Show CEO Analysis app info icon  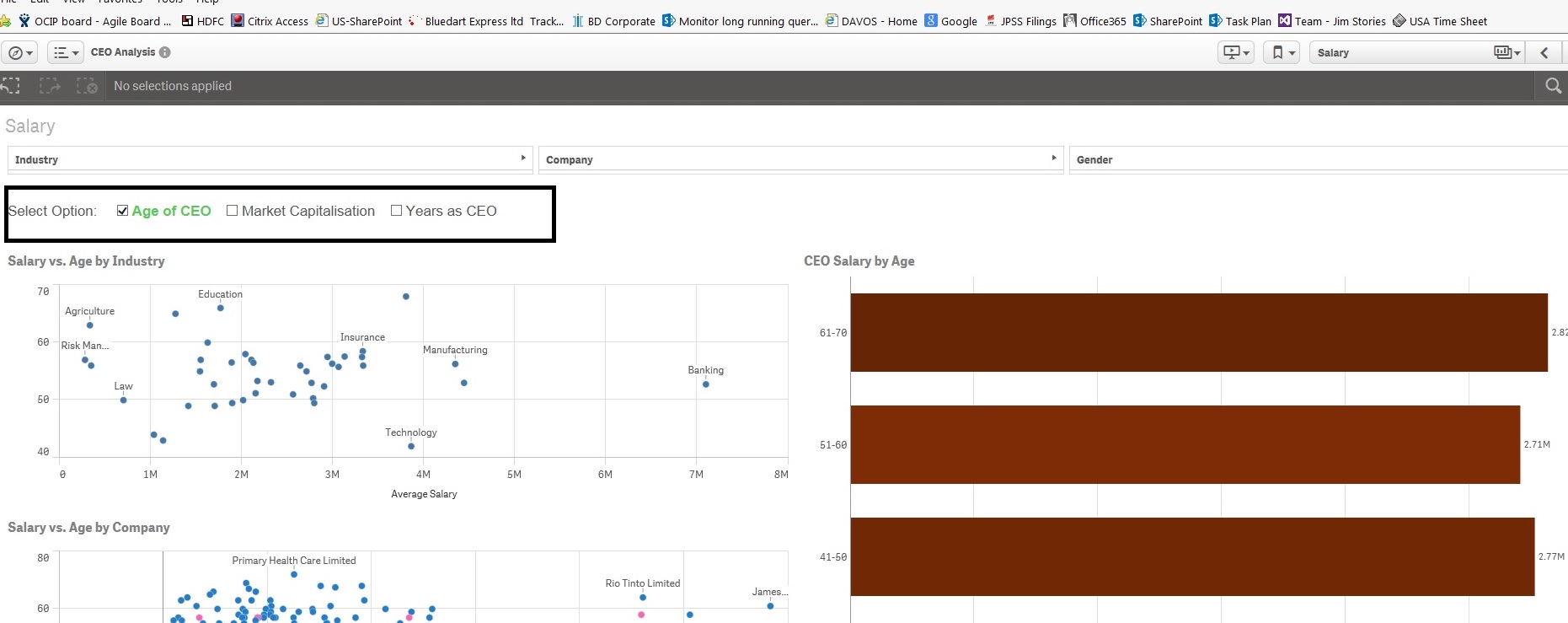coord(165,52)
